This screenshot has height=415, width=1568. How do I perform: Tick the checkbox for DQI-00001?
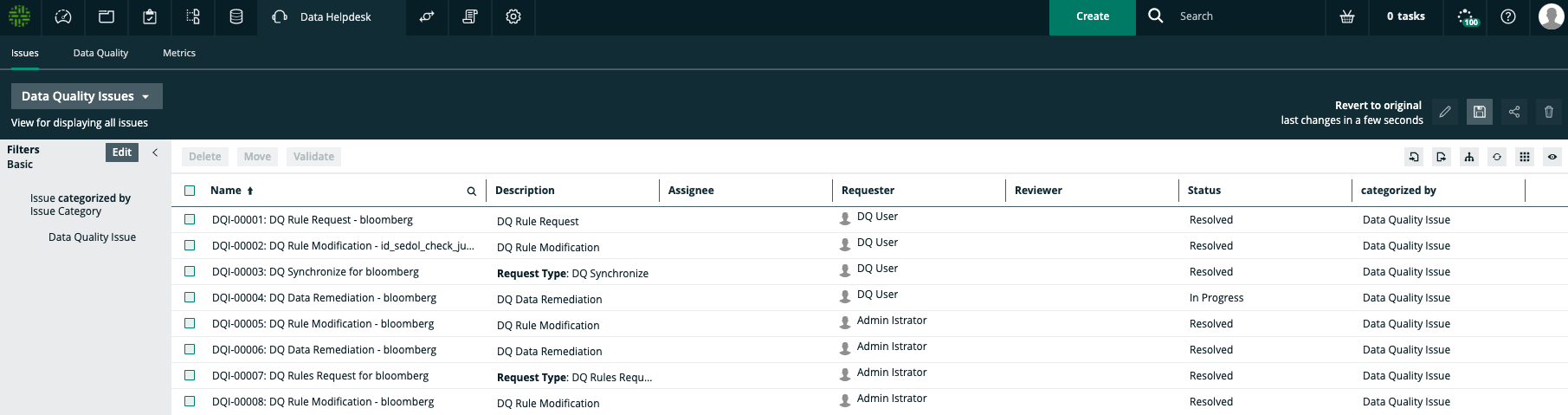tap(190, 220)
